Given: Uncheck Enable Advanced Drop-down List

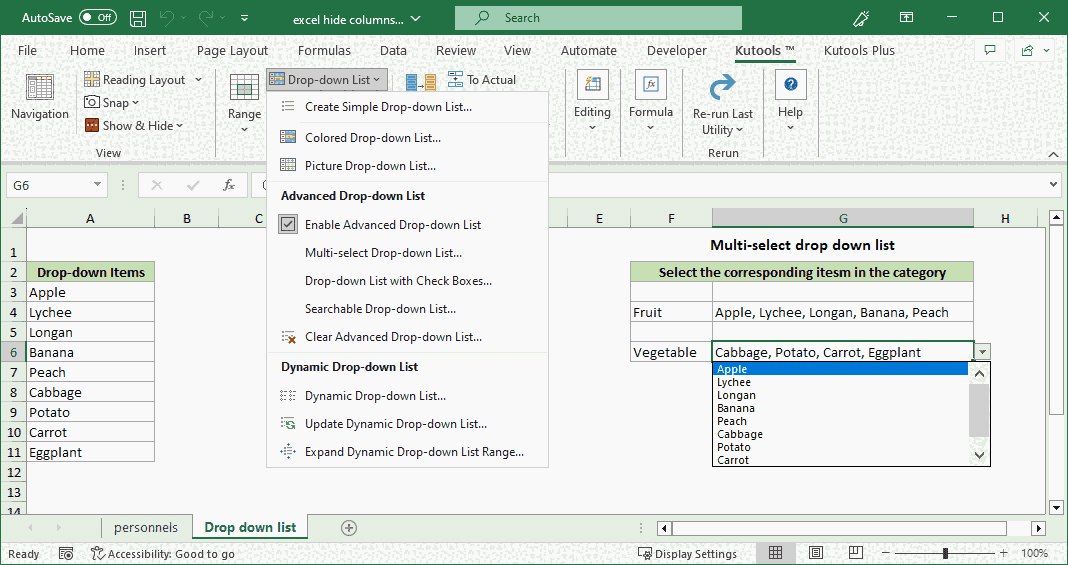Looking at the screenshot, I should tap(288, 224).
